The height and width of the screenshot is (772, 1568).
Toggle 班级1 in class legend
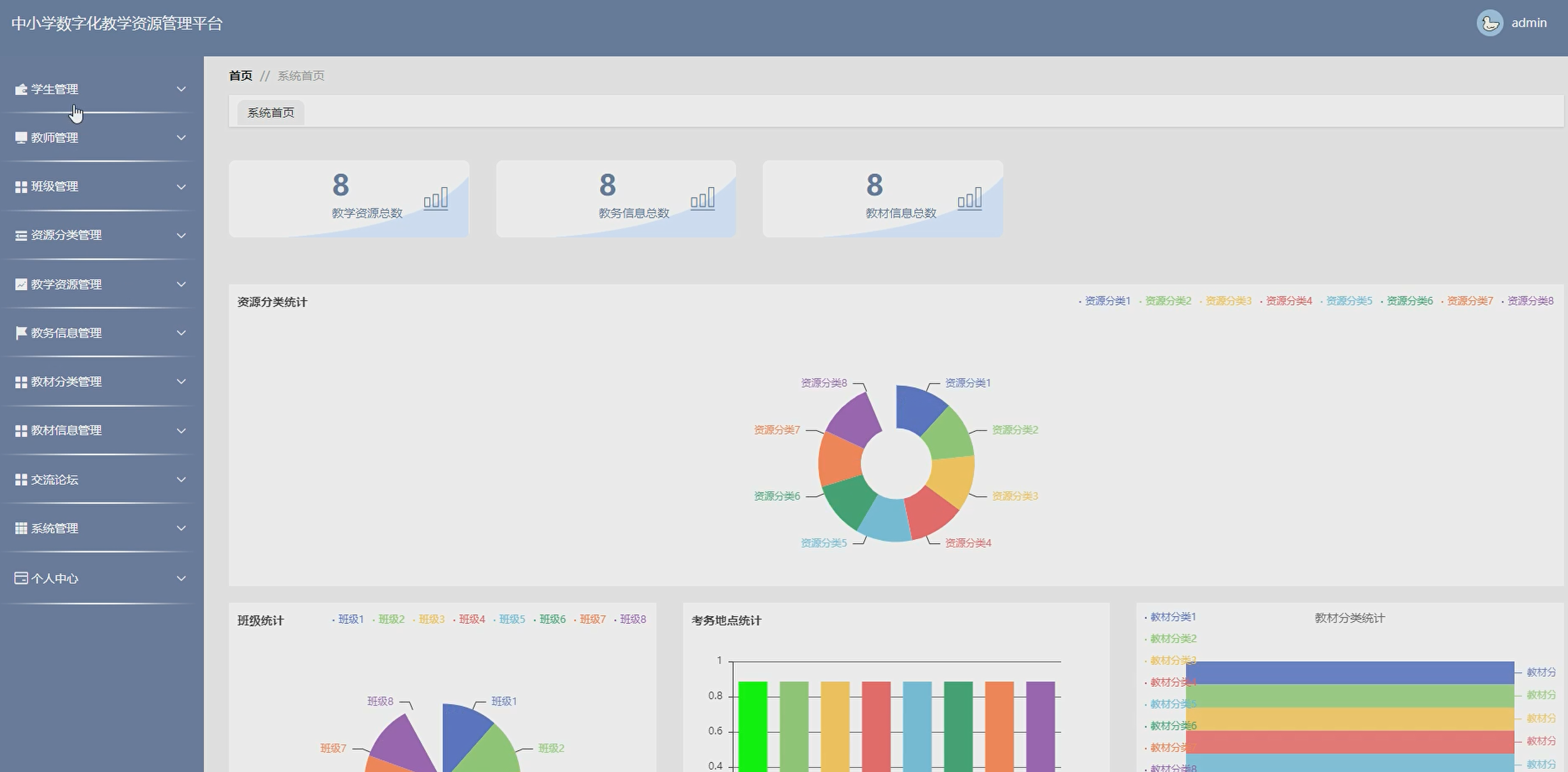pos(348,619)
